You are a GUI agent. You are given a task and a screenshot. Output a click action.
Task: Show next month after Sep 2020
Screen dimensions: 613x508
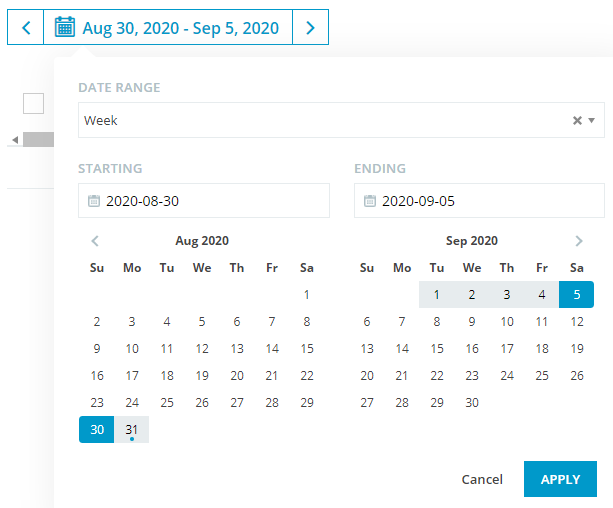click(x=579, y=241)
